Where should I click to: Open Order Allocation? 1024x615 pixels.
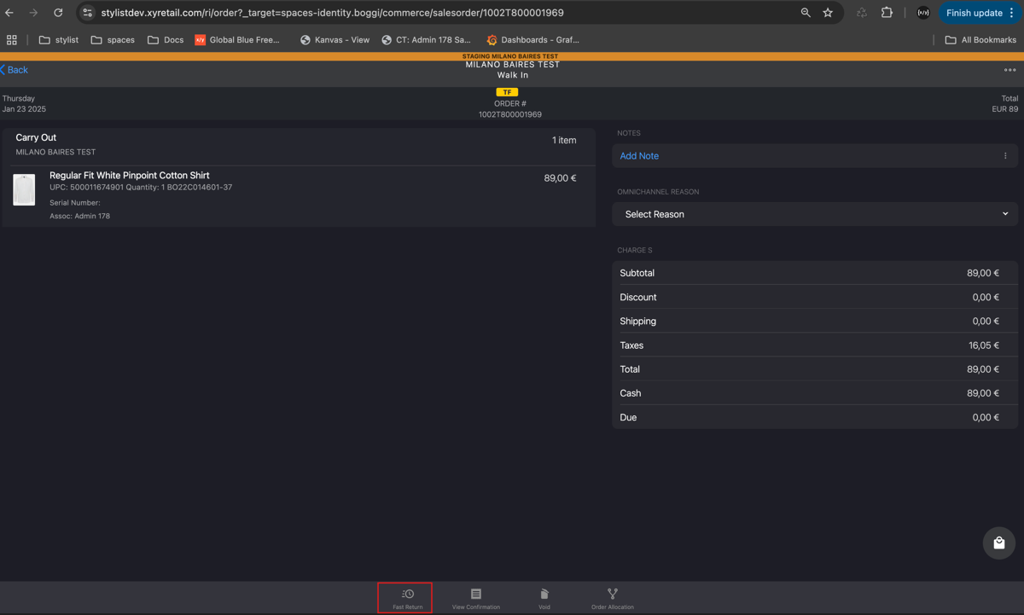(x=612, y=598)
